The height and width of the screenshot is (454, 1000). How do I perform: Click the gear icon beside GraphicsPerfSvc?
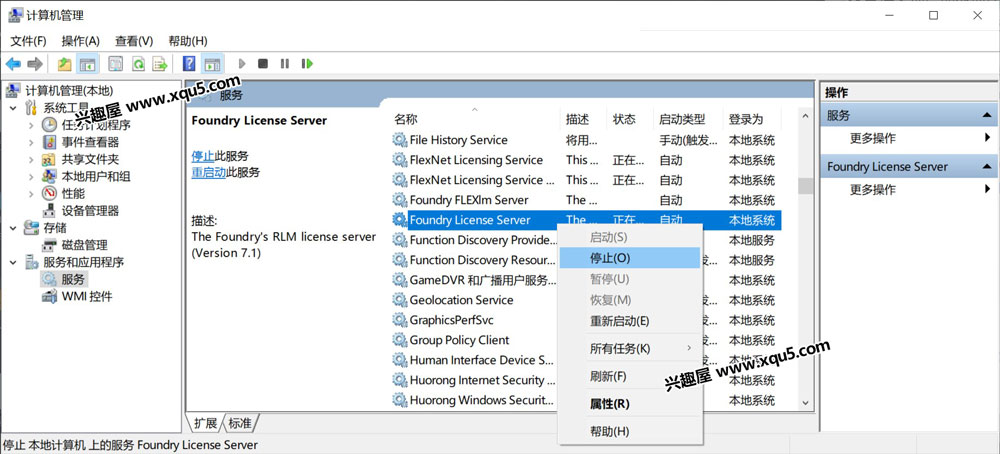pyautogui.click(x=399, y=320)
